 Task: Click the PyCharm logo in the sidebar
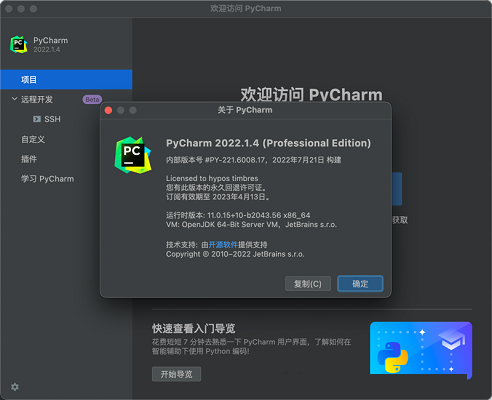[x=19, y=45]
